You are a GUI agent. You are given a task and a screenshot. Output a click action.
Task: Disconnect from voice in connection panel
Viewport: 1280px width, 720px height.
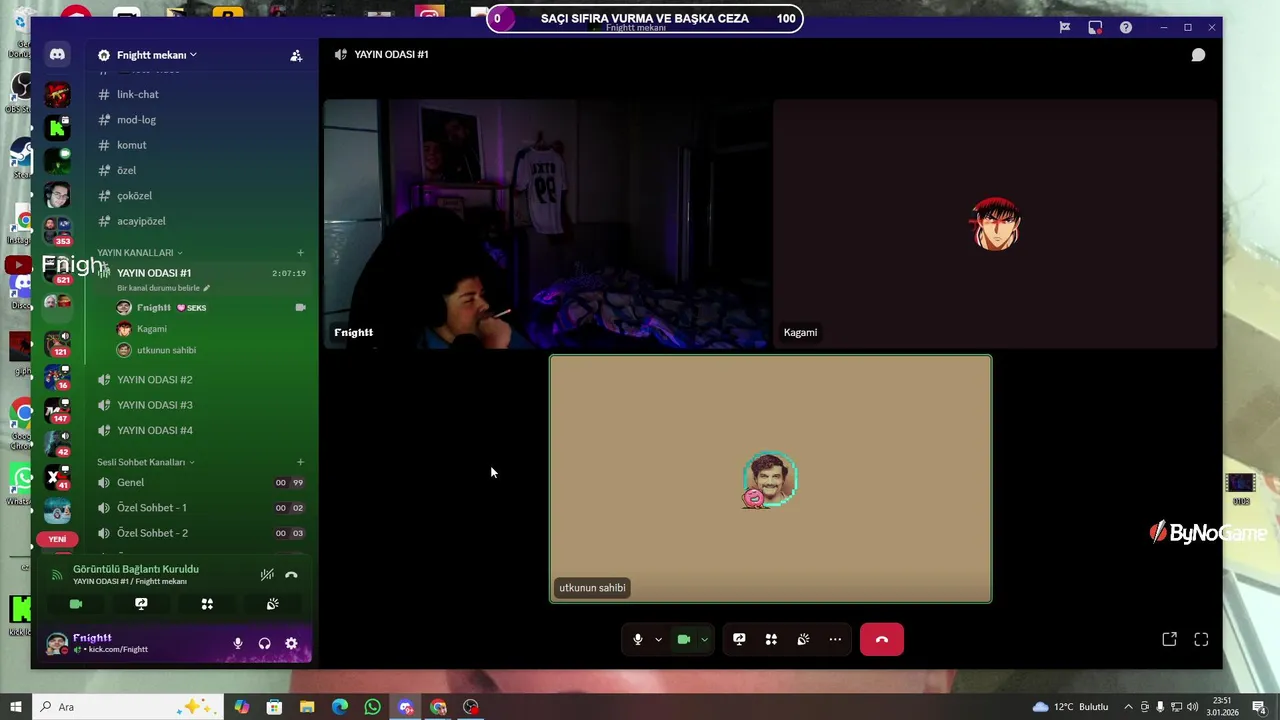point(291,575)
